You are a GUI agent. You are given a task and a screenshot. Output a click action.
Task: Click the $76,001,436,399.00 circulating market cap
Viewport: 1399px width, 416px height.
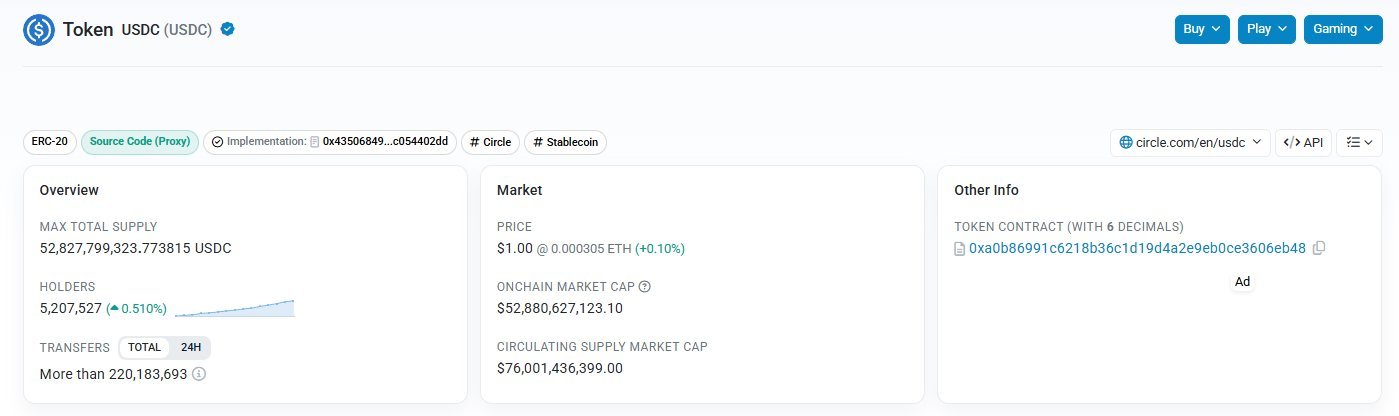(x=560, y=368)
